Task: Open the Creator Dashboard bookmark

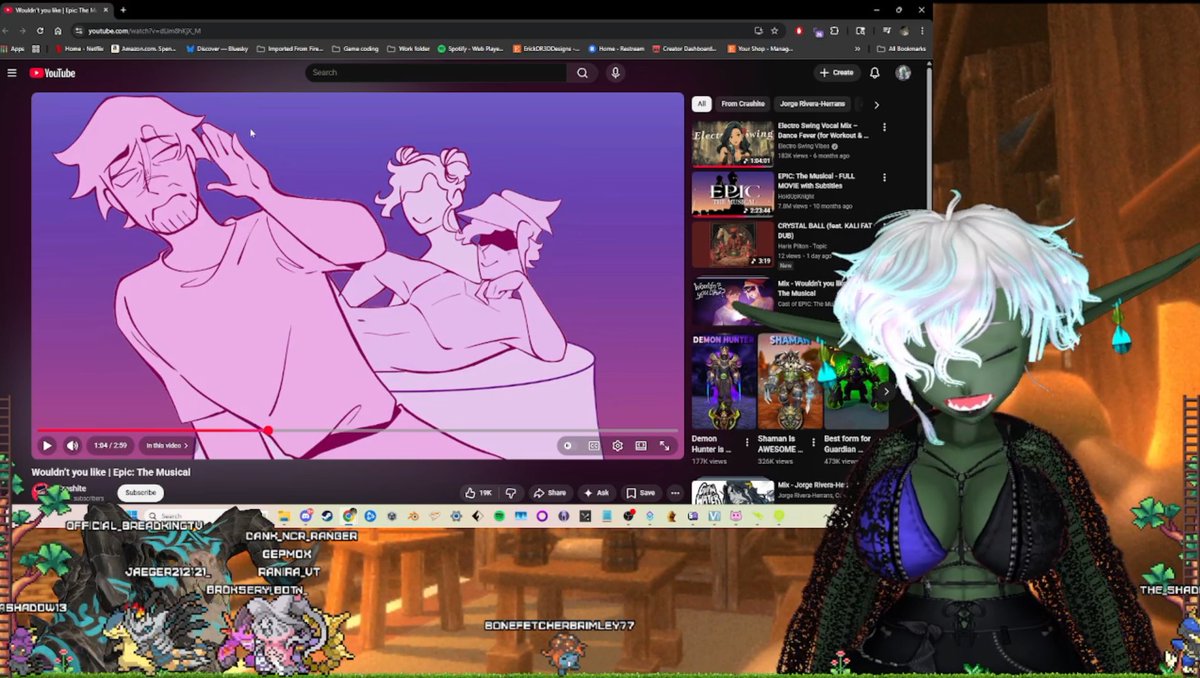Action: coord(685,48)
